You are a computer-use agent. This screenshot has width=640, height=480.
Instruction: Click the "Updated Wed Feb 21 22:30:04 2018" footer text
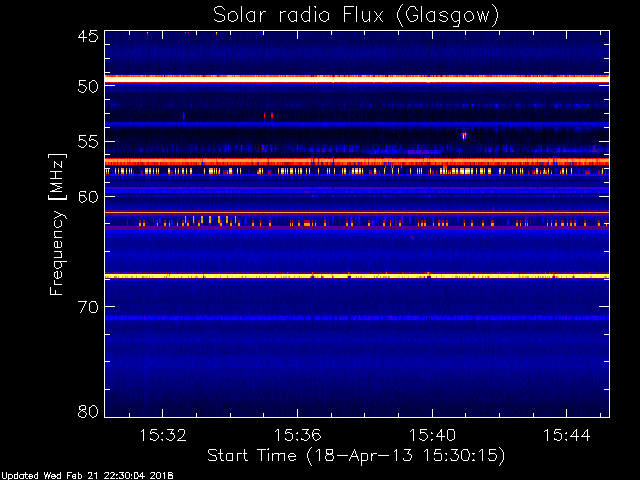coord(87,476)
